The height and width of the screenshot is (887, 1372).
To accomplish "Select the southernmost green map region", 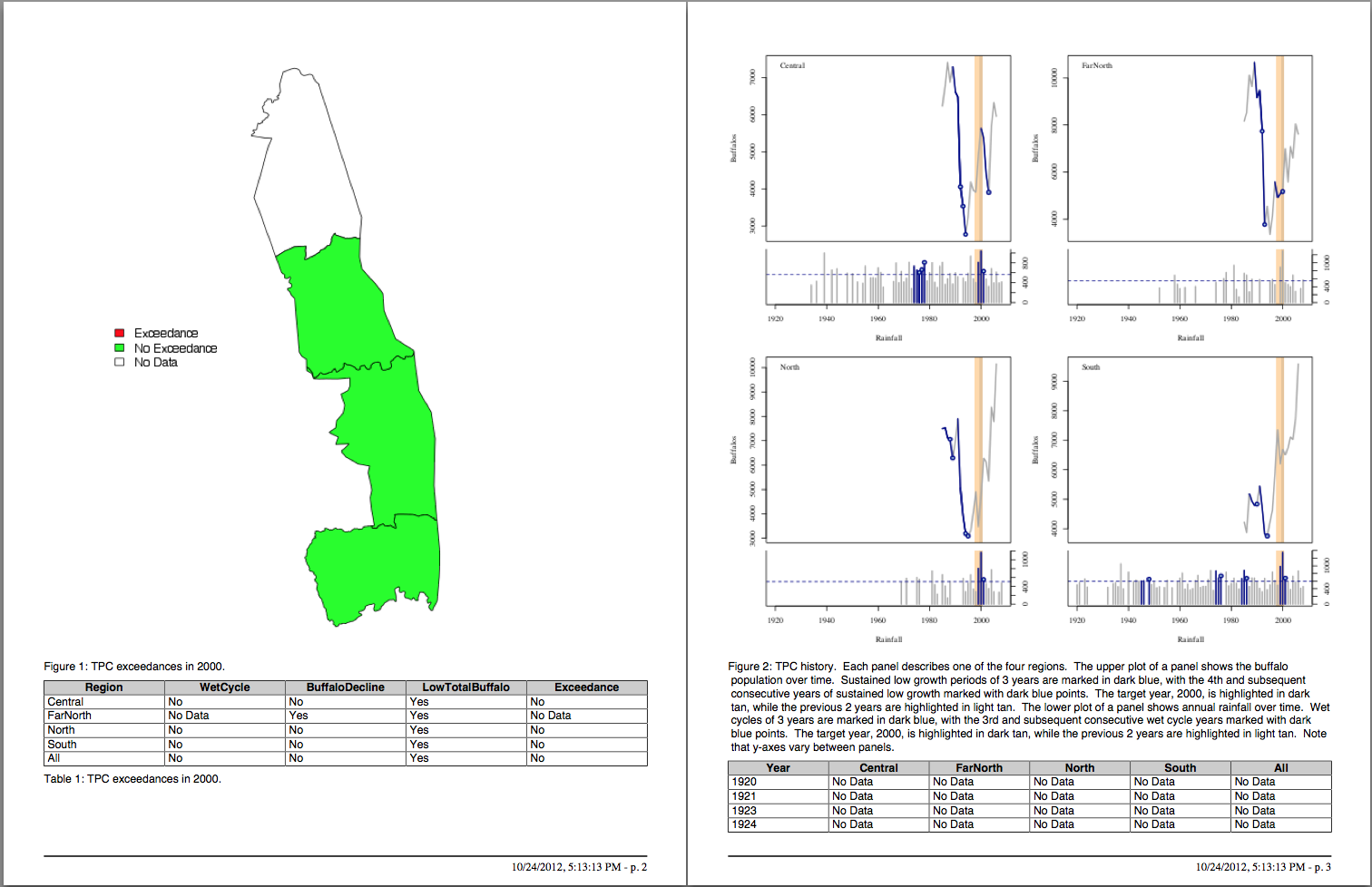I will tap(372, 570).
